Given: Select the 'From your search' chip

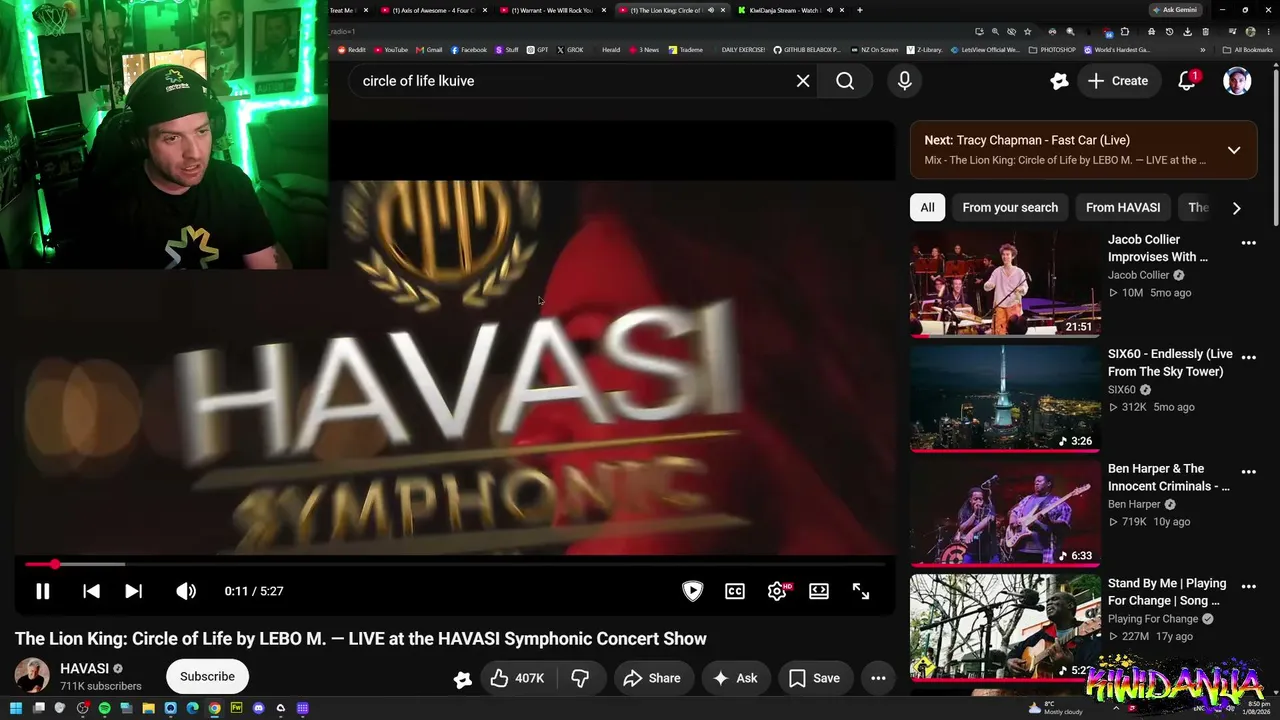Looking at the screenshot, I should tap(1010, 207).
